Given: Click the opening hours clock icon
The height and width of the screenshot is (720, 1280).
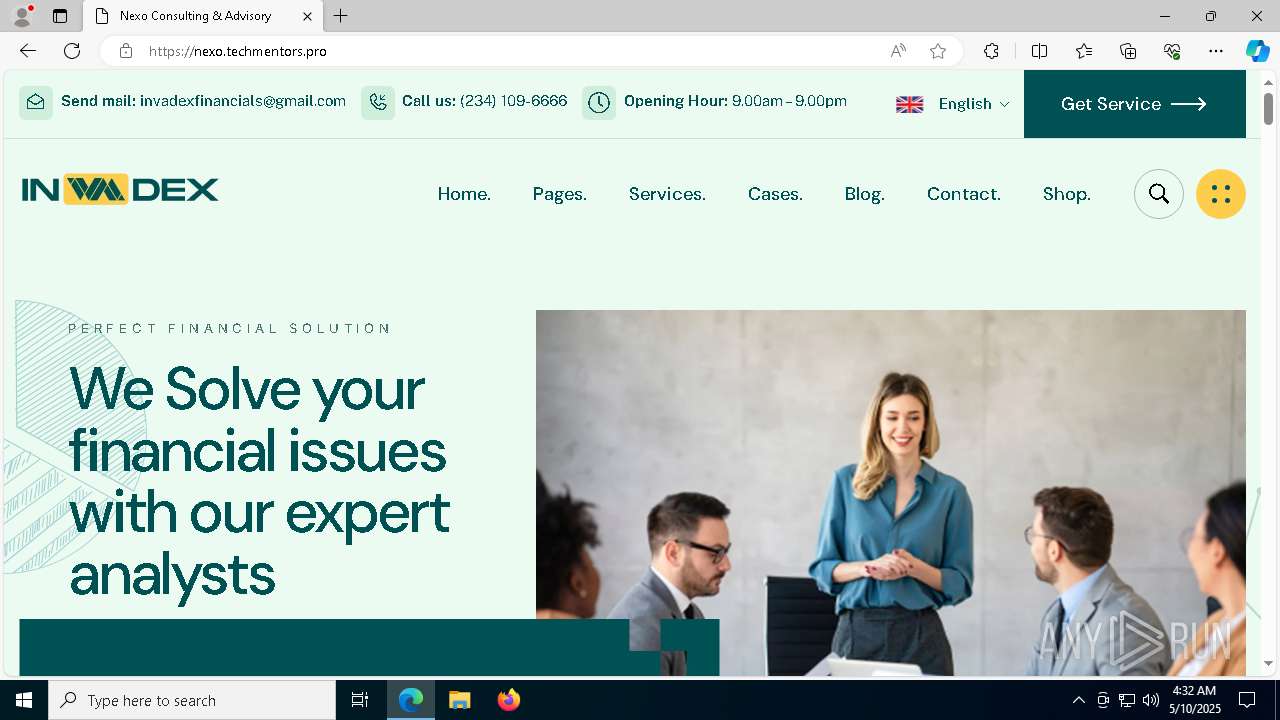Looking at the screenshot, I should coord(599,102).
